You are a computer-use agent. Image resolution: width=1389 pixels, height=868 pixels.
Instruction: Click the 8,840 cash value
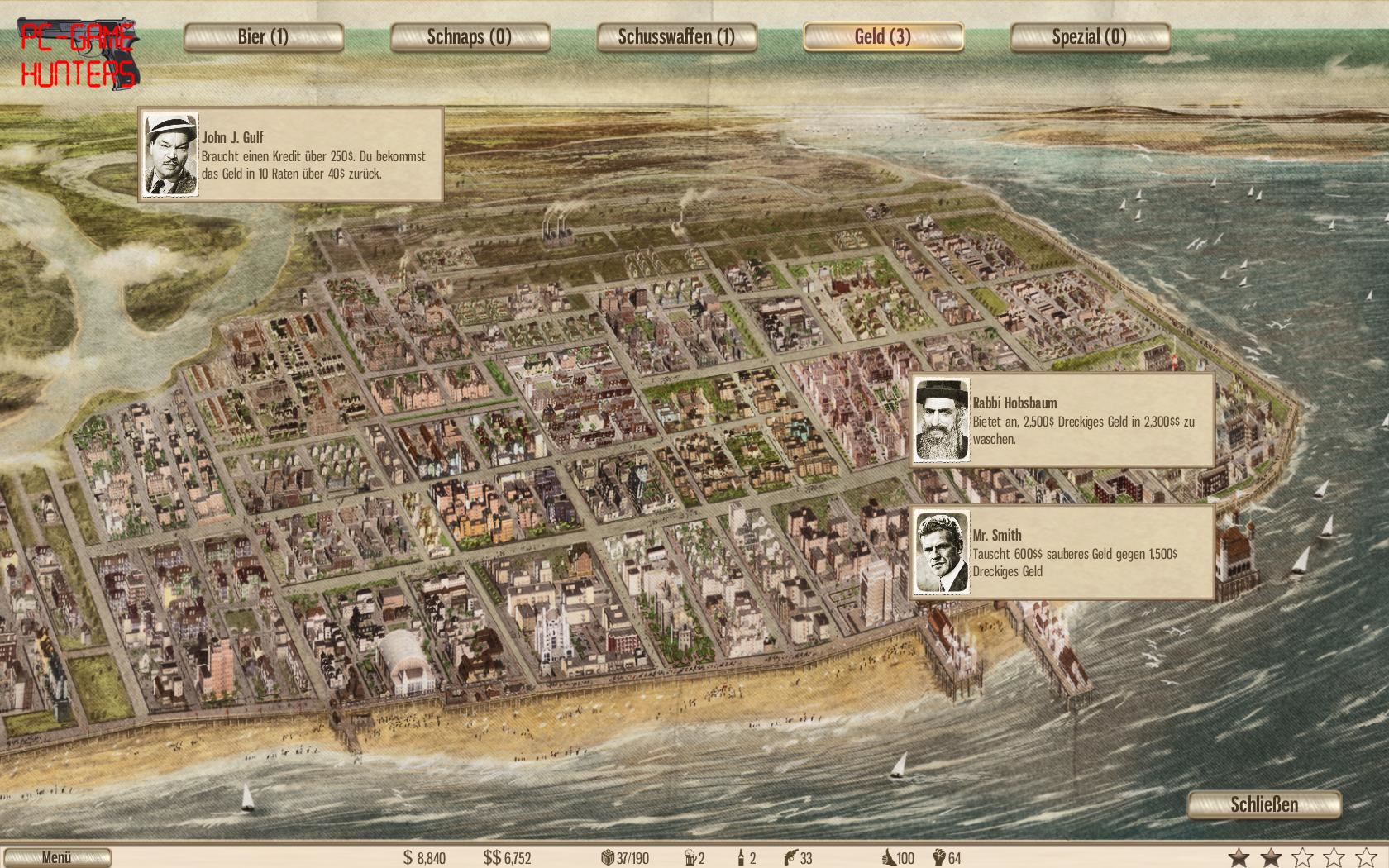[x=431, y=858]
